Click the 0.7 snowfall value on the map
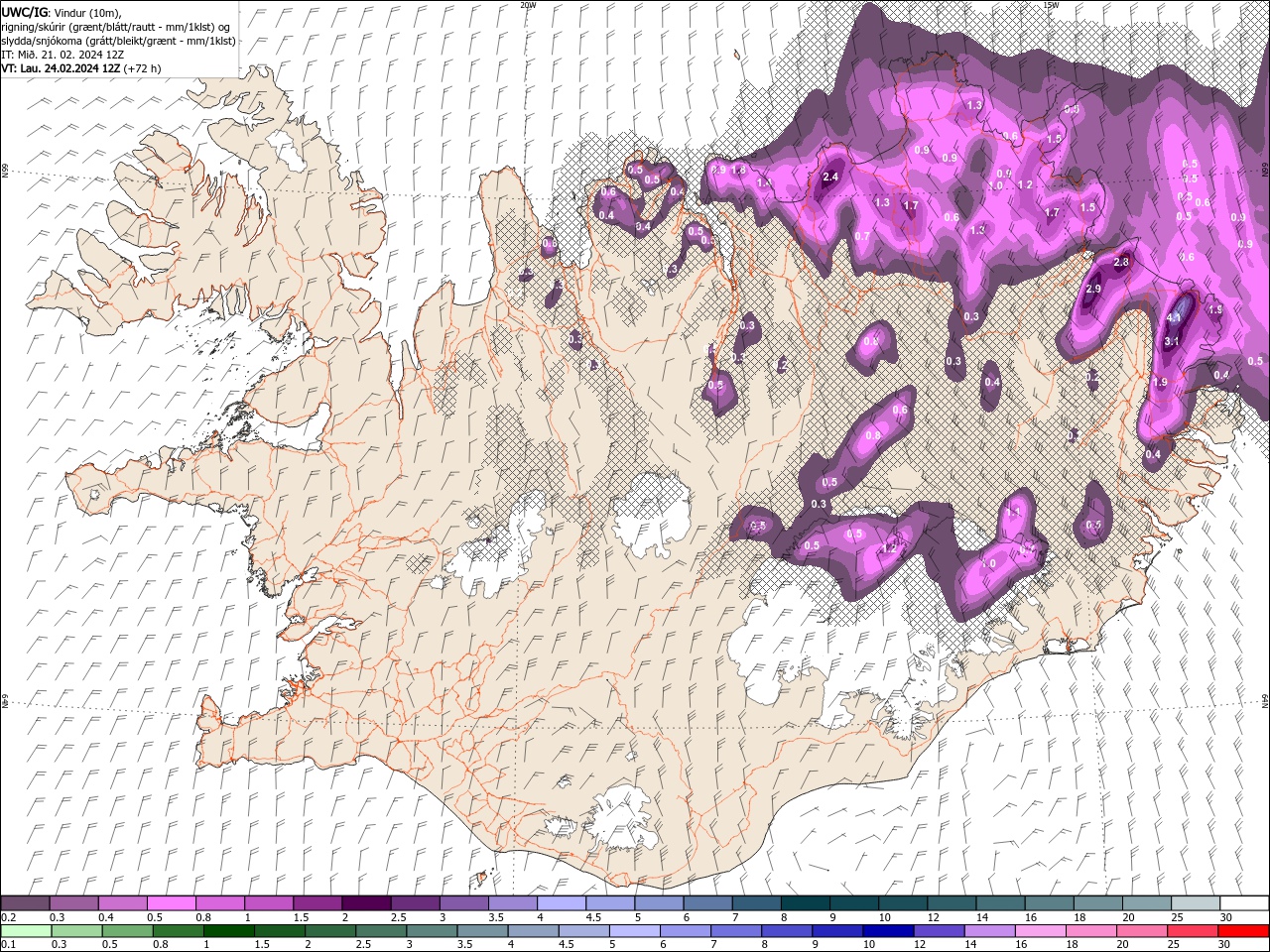1270x952 pixels. tap(862, 236)
